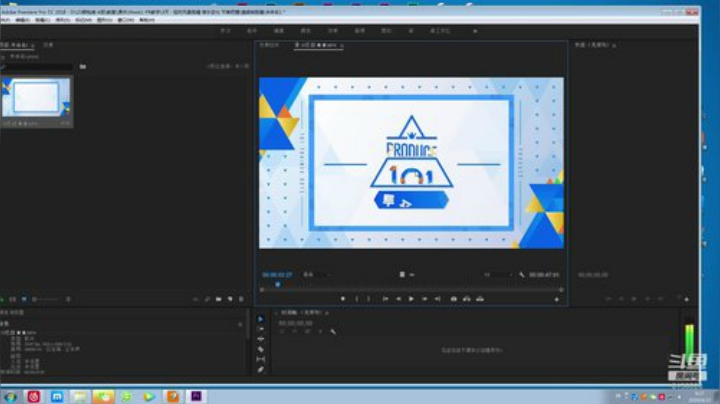The height and width of the screenshot is (404, 720).
Task: Step back one frame in Source monitor
Action: (x=399, y=299)
